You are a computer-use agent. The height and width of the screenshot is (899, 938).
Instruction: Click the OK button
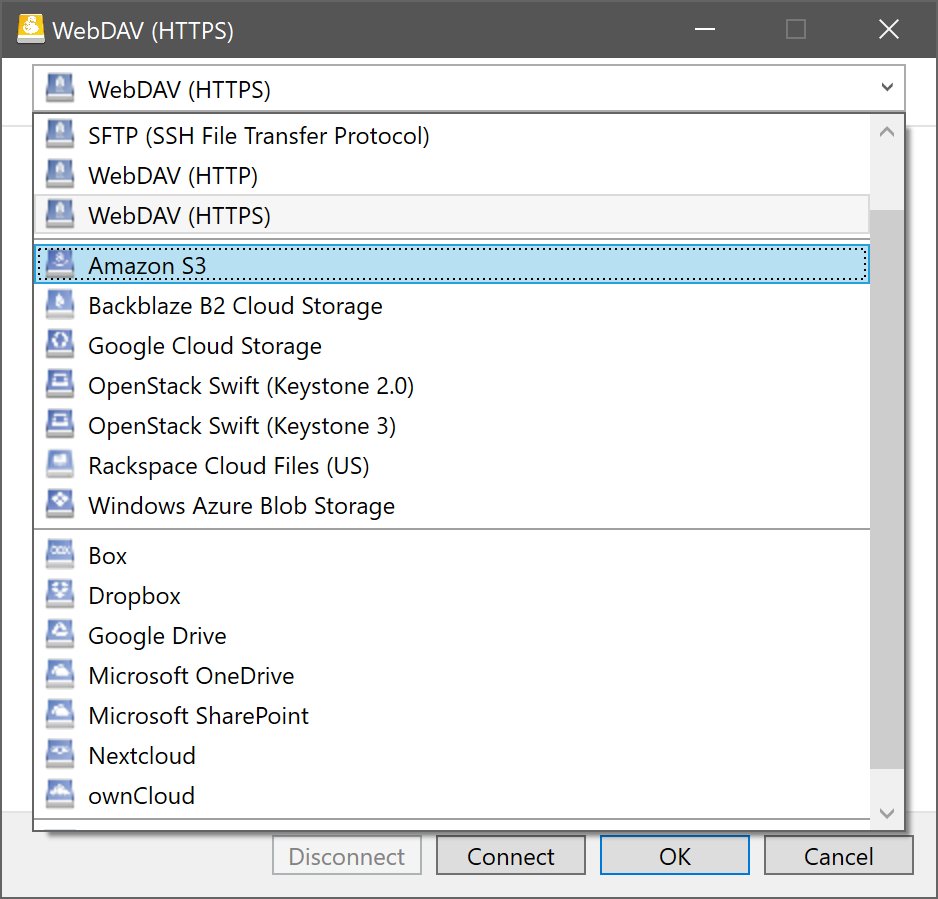click(x=675, y=856)
